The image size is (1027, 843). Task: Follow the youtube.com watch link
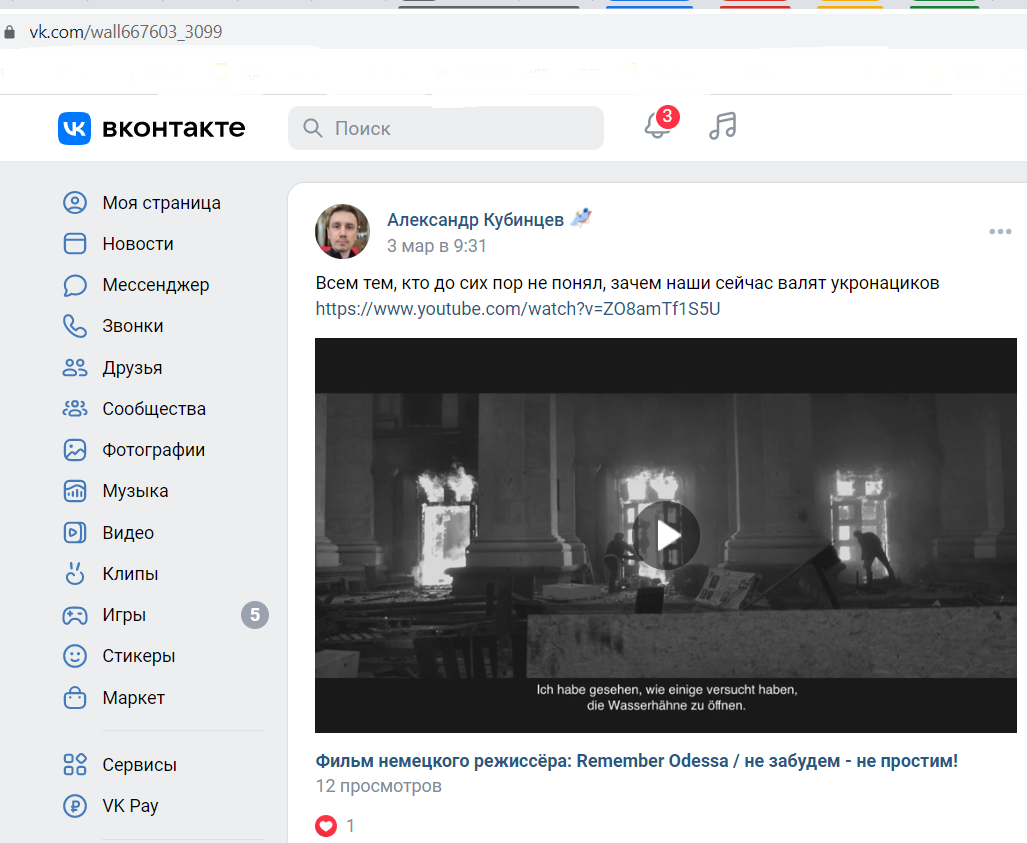tap(517, 309)
